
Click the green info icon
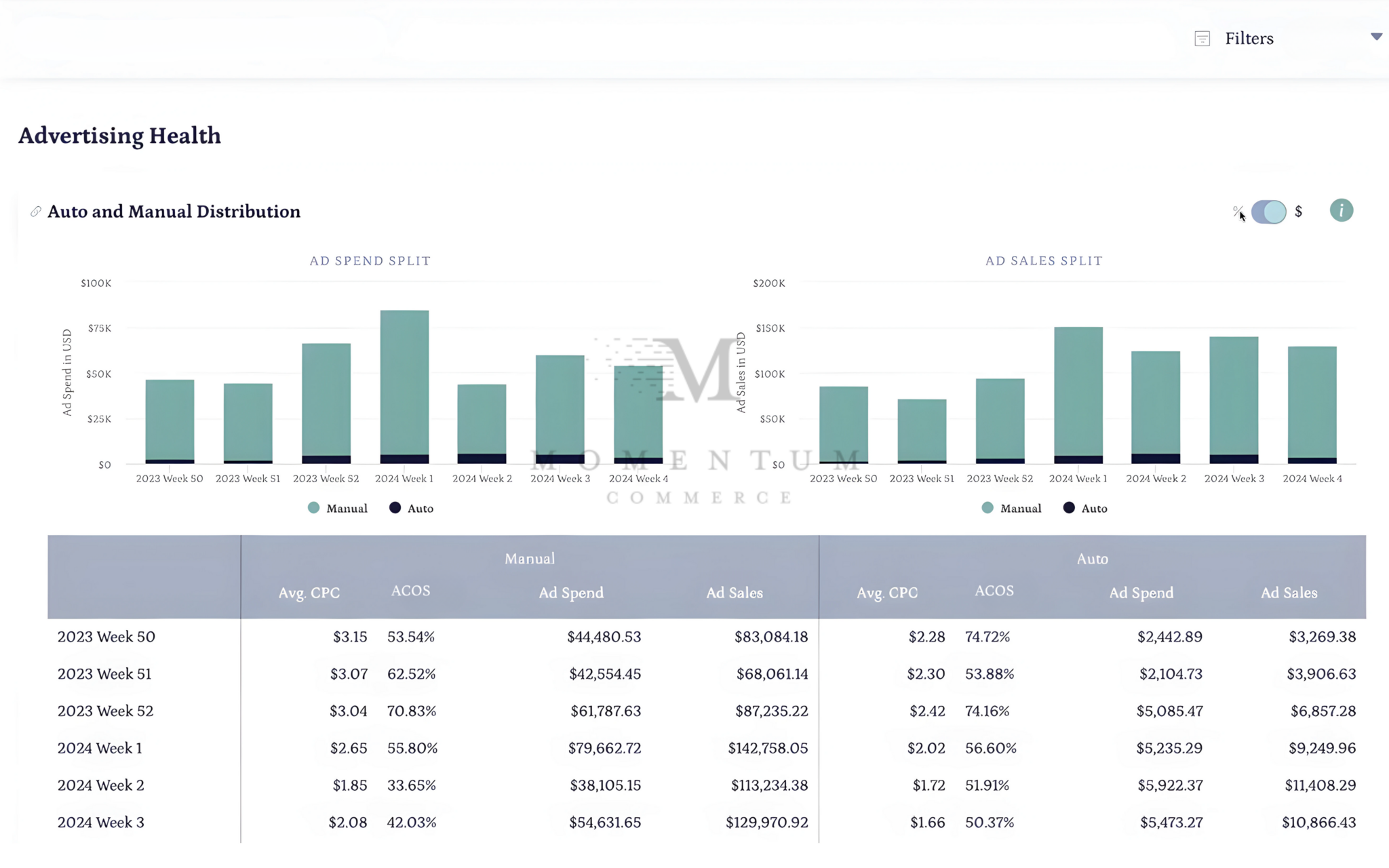pos(1341,211)
